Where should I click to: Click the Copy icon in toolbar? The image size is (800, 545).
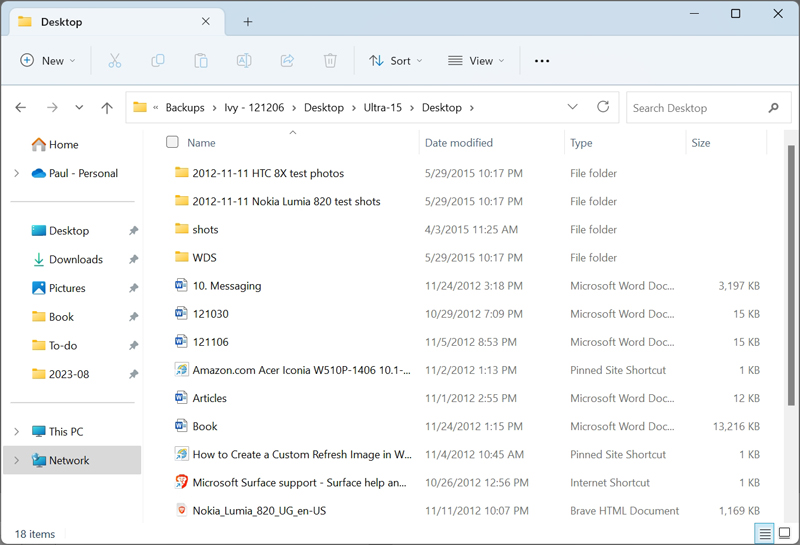[158, 61]
